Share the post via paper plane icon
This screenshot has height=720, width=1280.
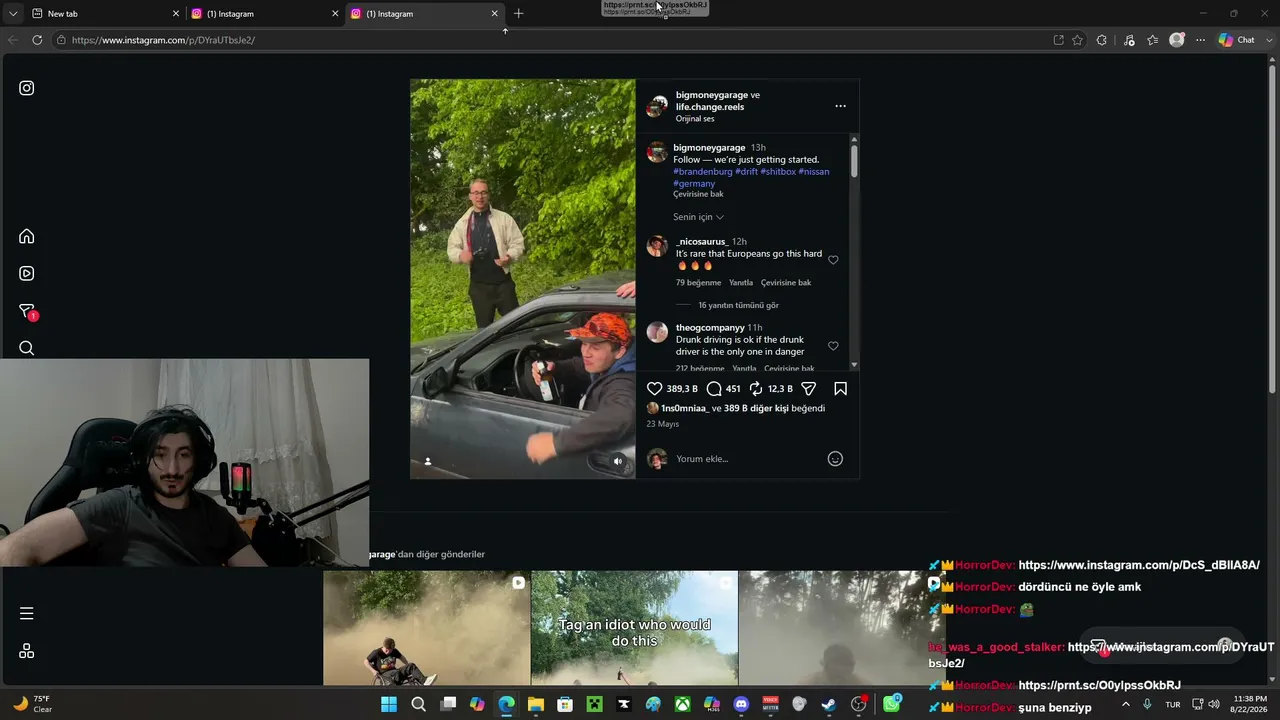coord(809,389)
